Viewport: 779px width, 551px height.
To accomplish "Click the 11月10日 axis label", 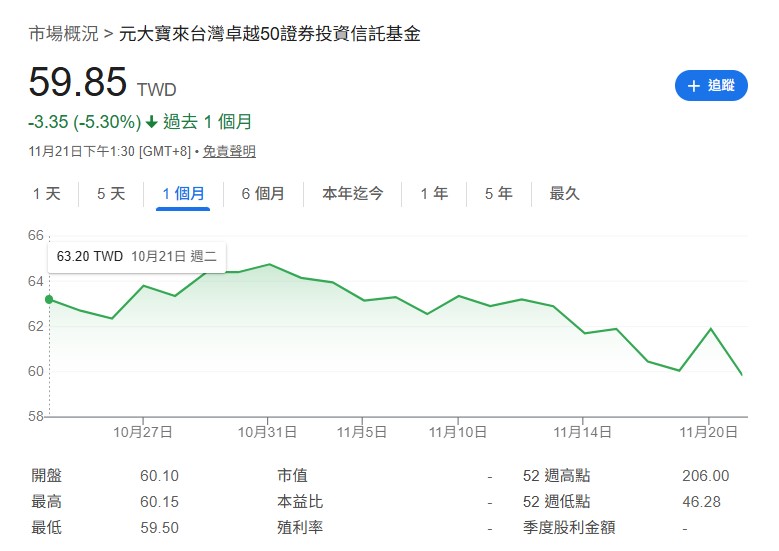I will pos(458,432).
